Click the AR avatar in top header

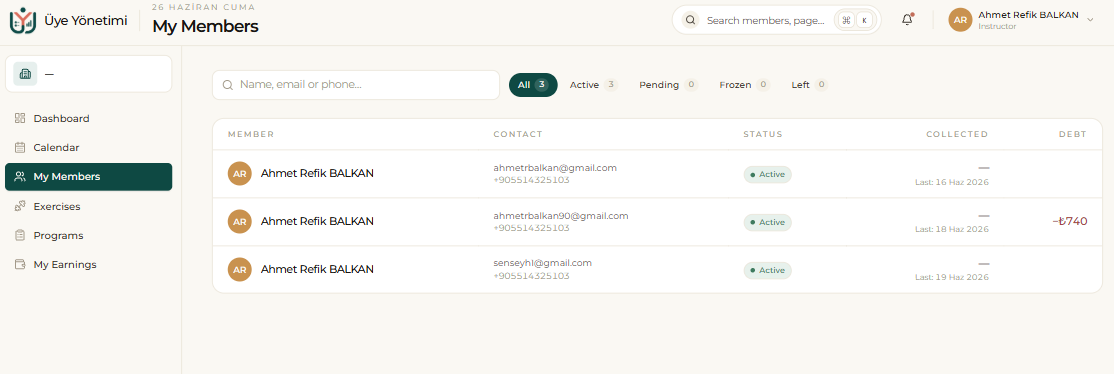(x=960, y=20)
